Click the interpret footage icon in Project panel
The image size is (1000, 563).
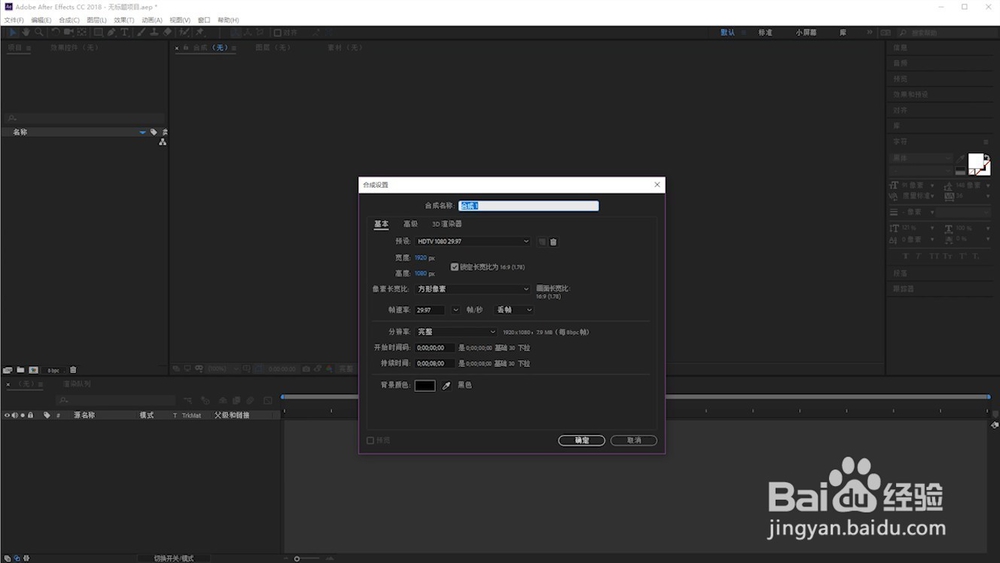click(8, 370)
